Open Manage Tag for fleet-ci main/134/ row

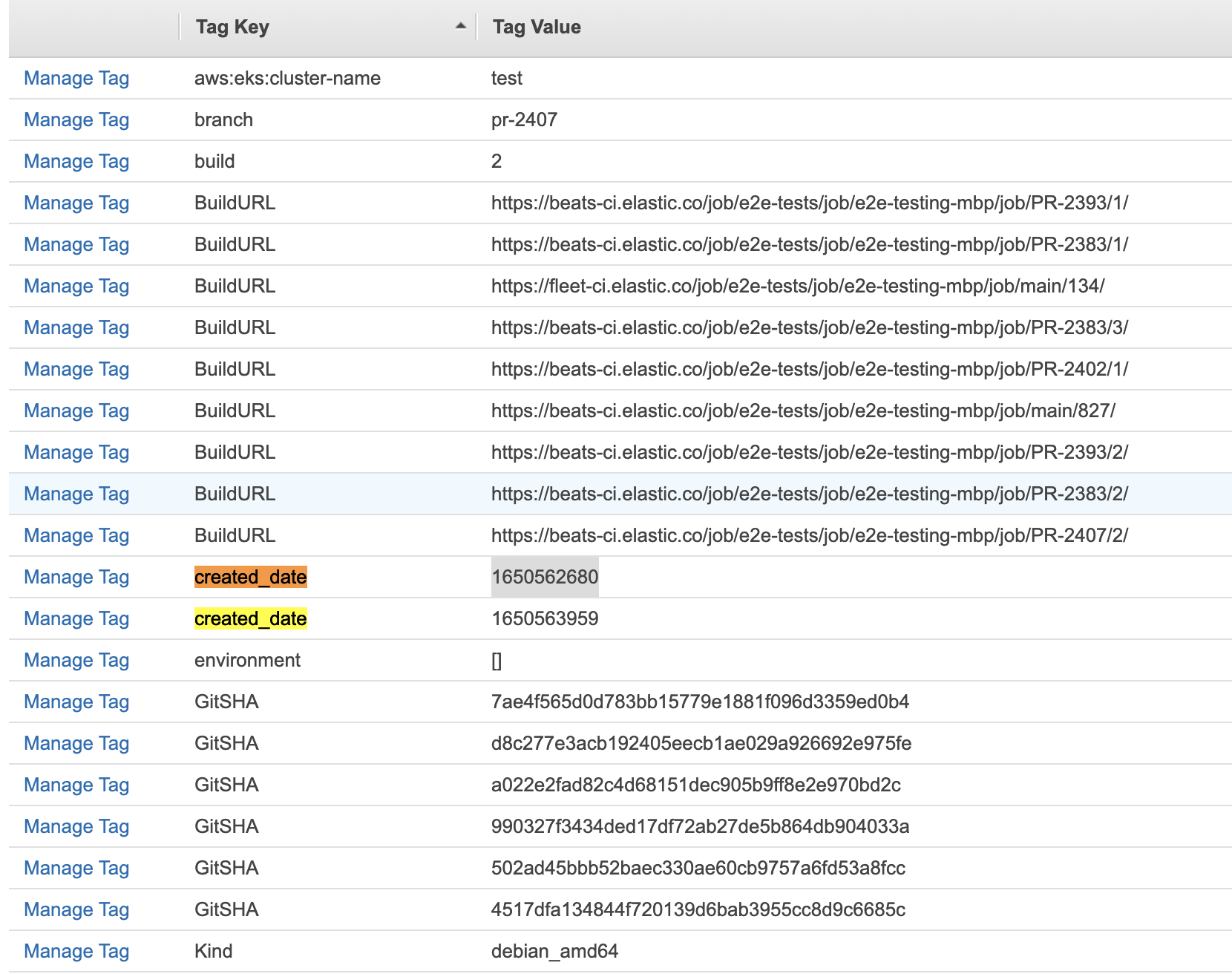(x=76, y=286)
